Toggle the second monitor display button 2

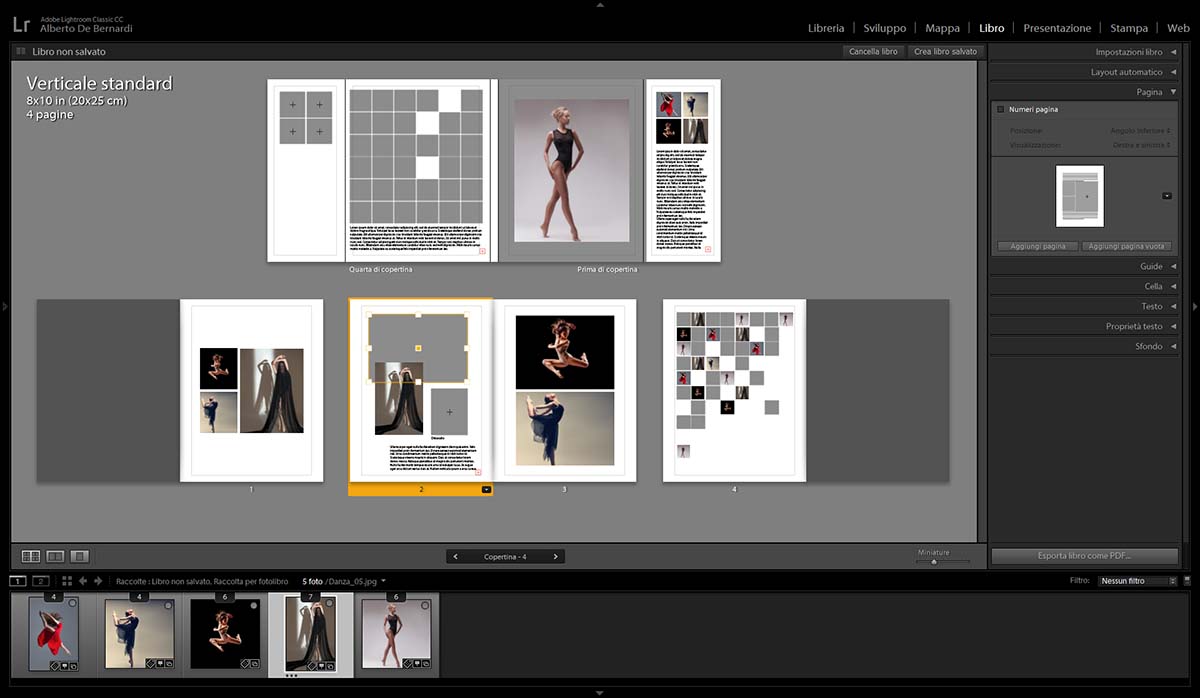(x=41, y=580)
